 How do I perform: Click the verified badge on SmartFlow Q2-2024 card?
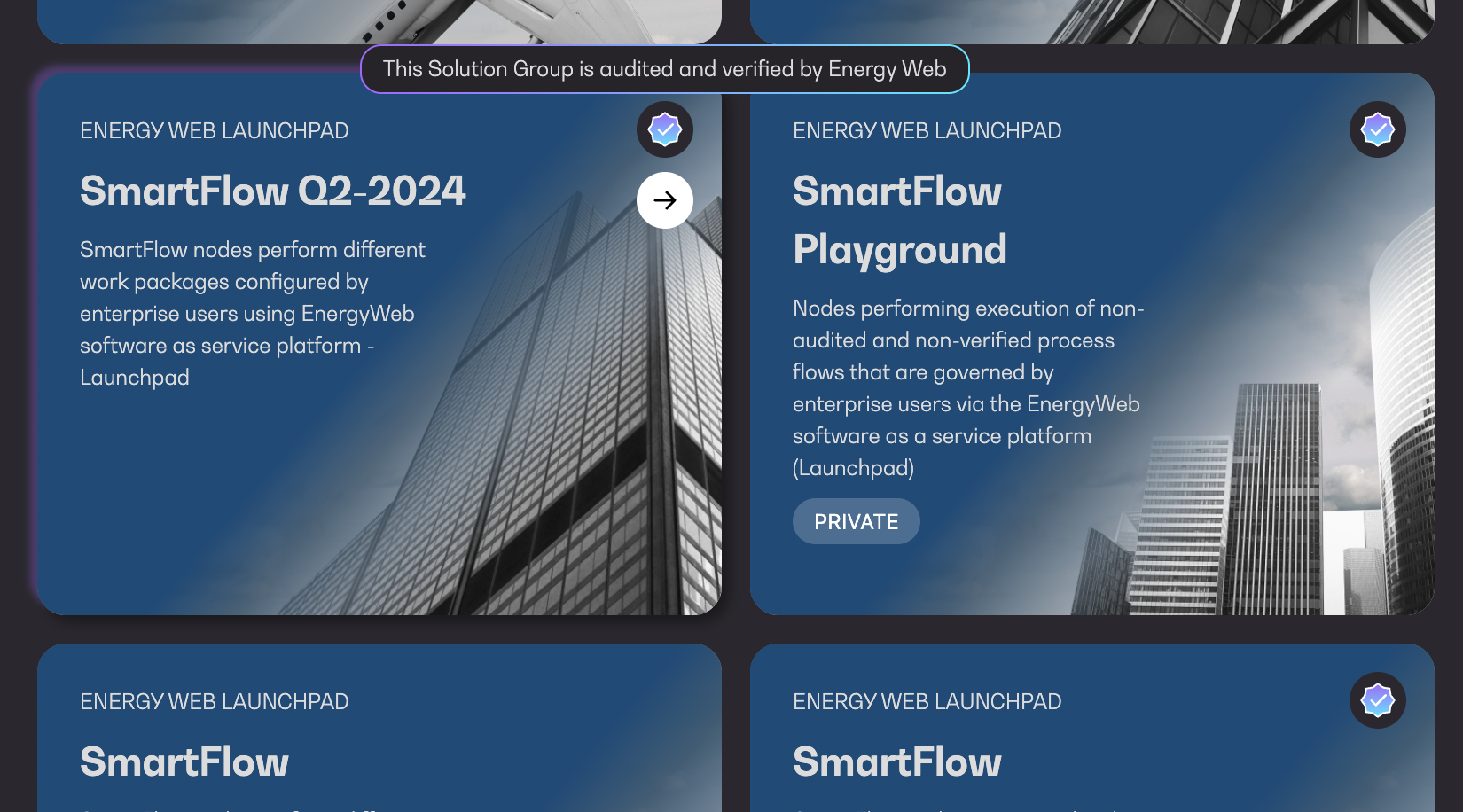(x=664, y=129)
